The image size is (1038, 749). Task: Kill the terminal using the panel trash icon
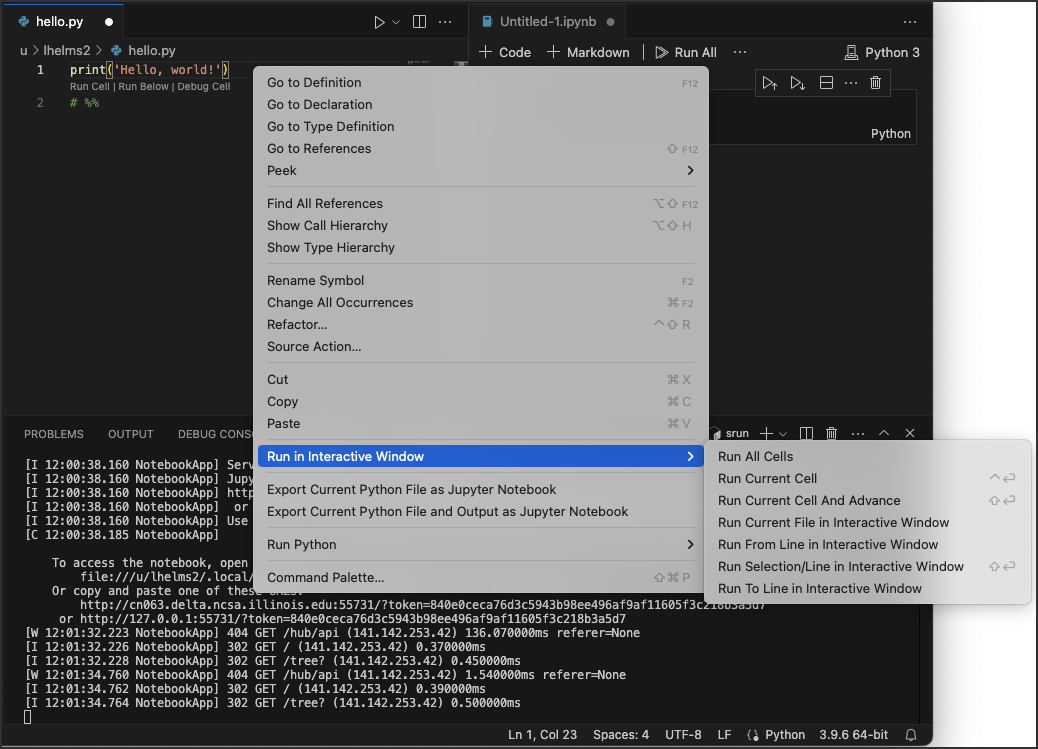pyautogui.click(x=832, y=433)
